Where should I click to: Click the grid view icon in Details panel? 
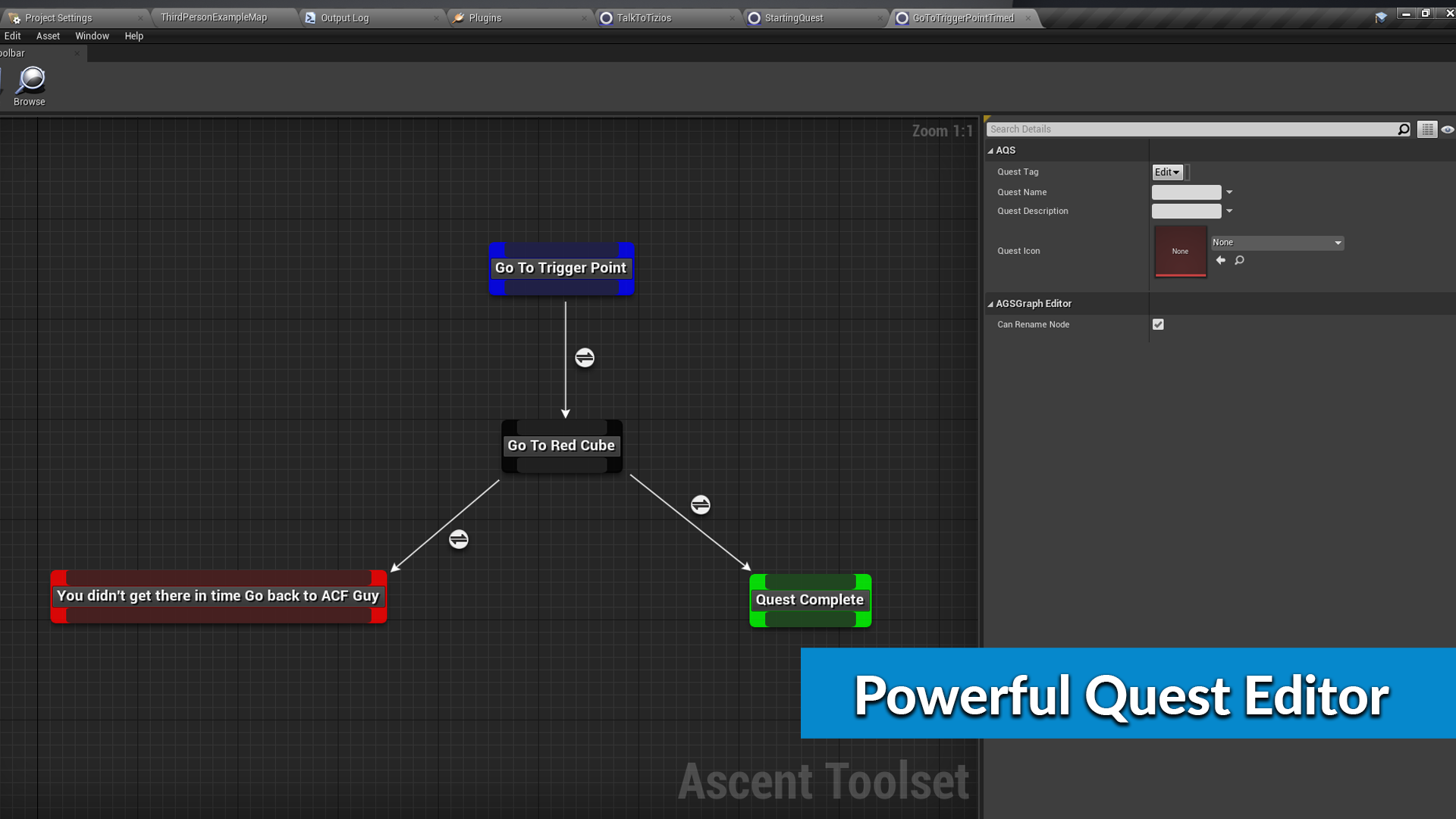point(1427,128)
